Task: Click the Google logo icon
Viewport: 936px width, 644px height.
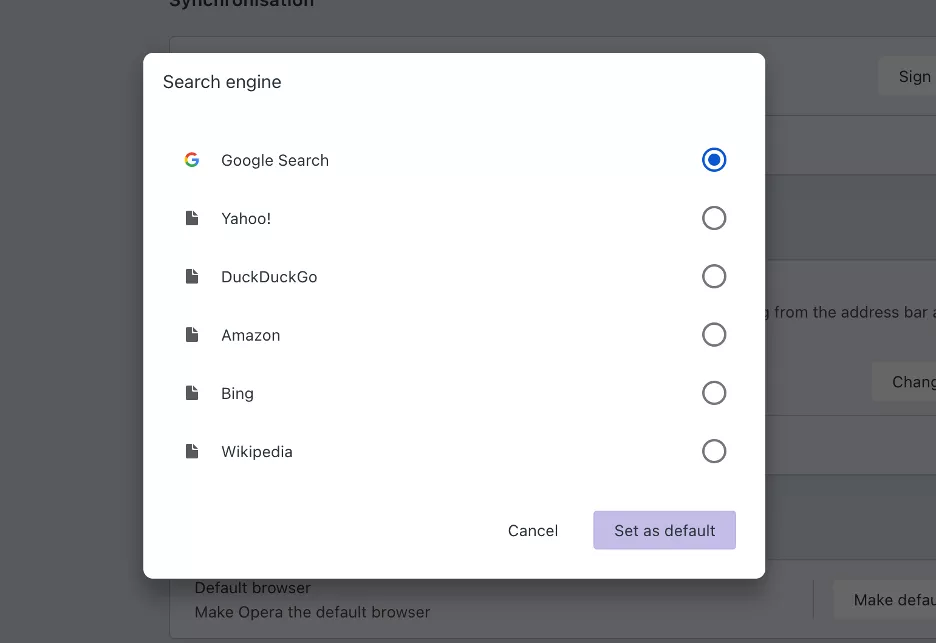Action: [192, 160]
